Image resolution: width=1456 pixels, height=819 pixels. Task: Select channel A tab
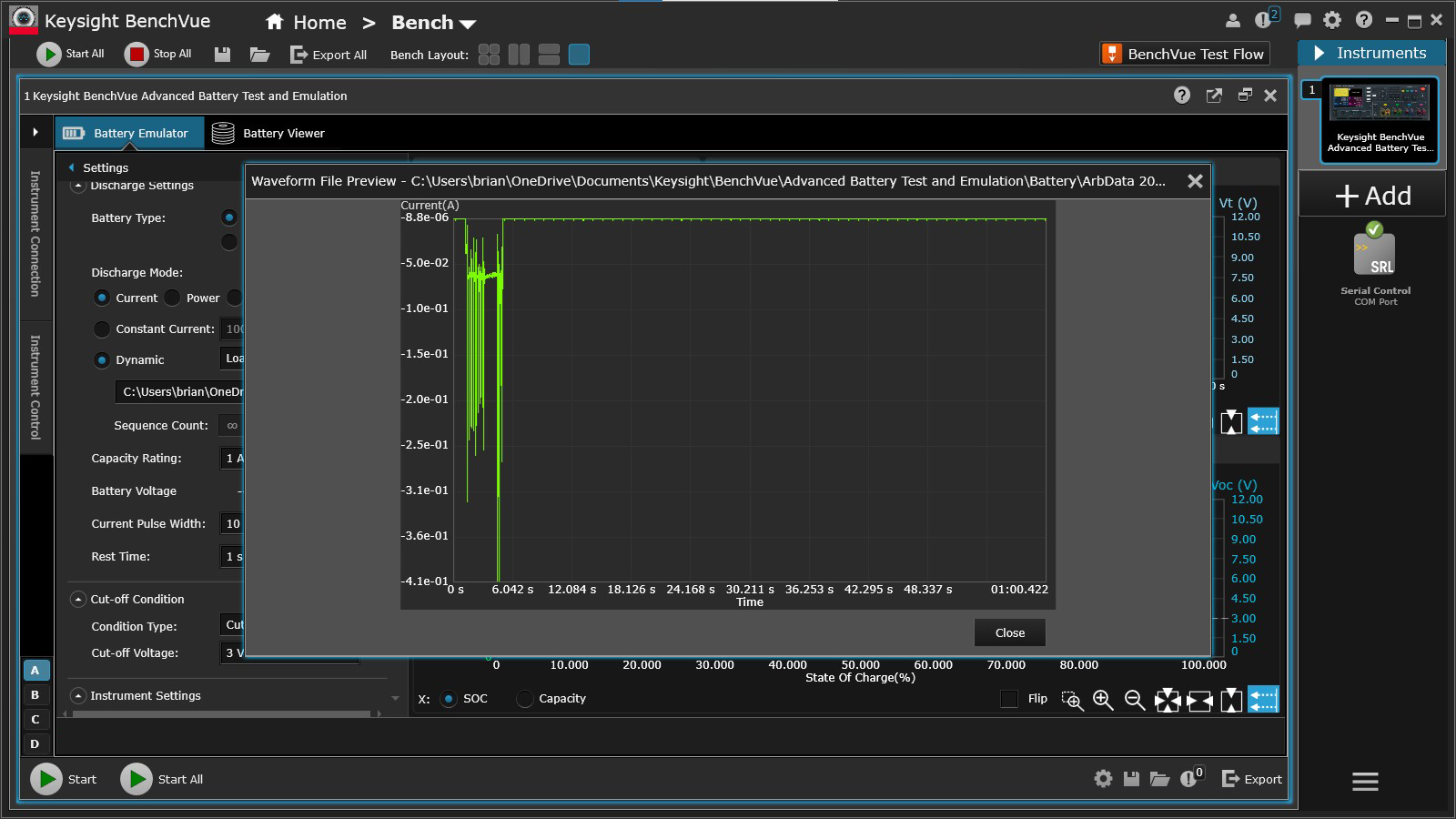click(35, 671)
